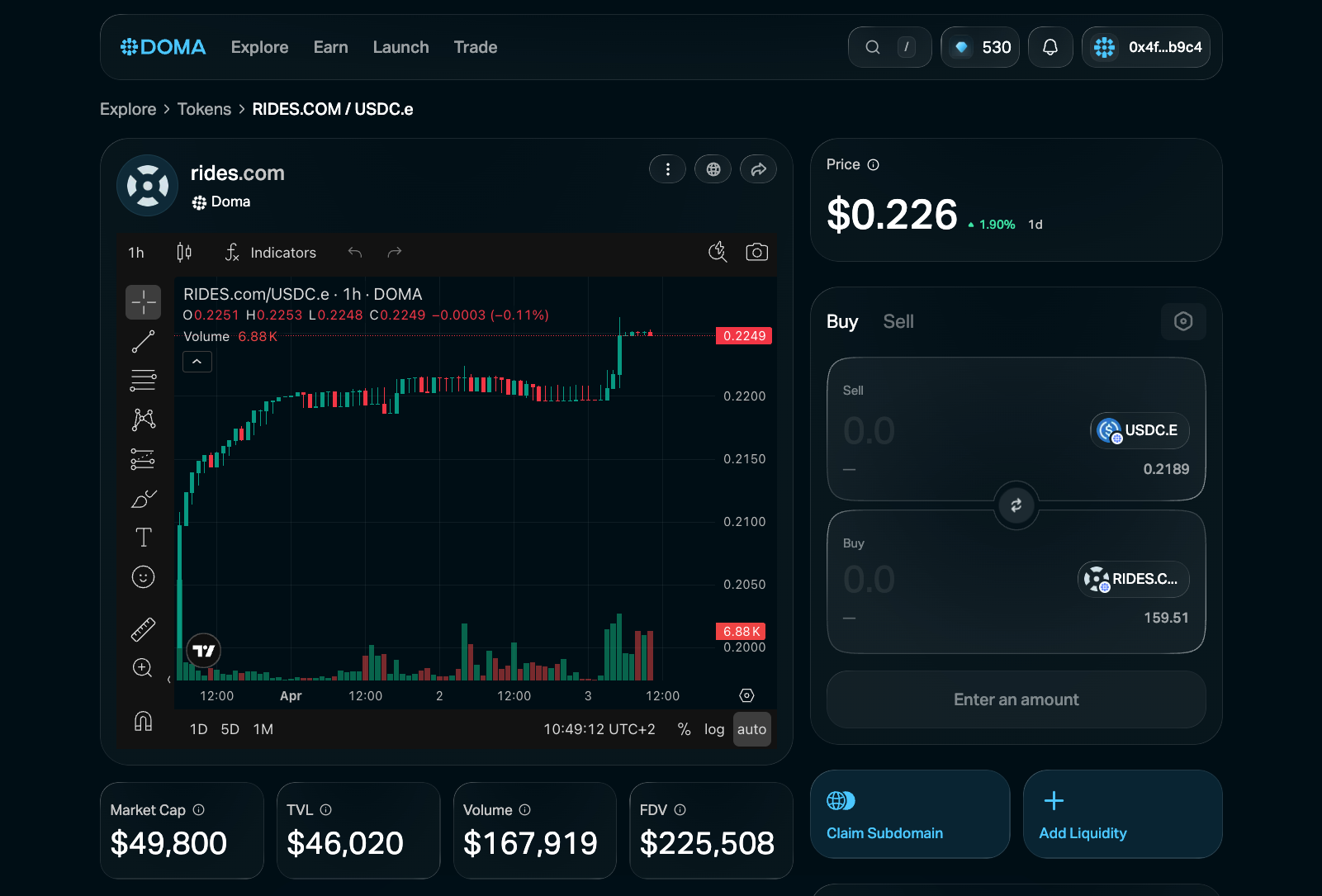The image size is (1322, 896).
Task: Set chart range to 5D
Action: click(230, 729)
